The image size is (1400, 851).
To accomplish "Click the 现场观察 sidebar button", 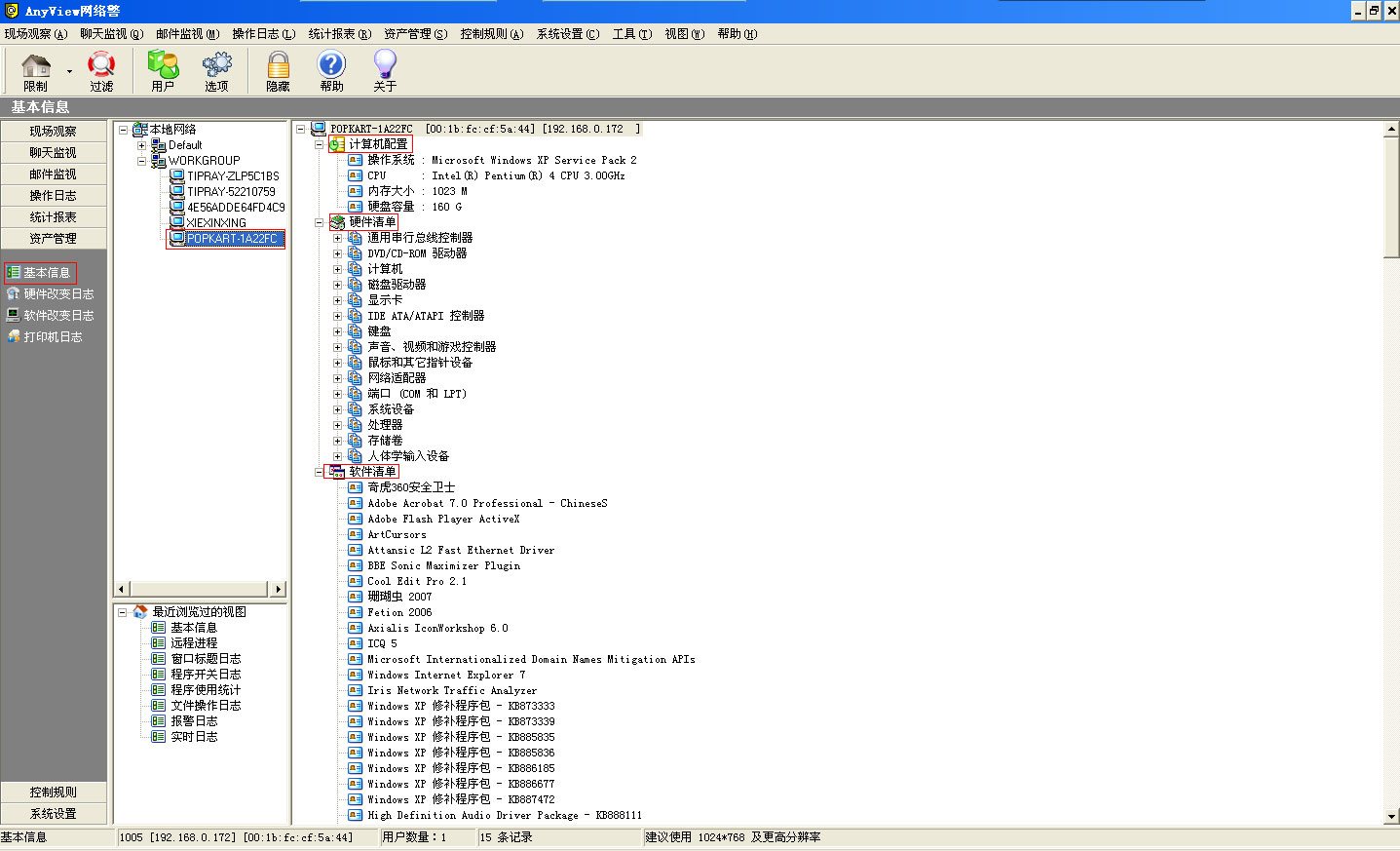I will pyautogui.click(x=53, y=131).
